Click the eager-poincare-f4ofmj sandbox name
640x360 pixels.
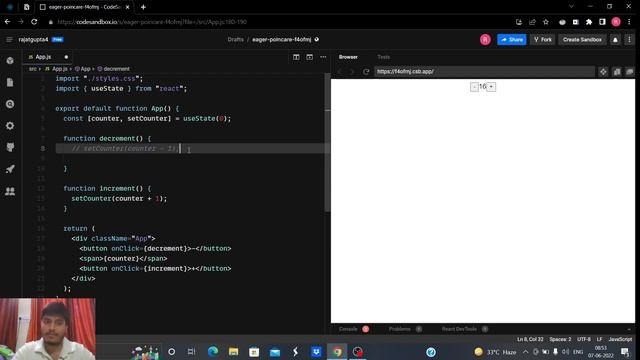click(282, 40)
